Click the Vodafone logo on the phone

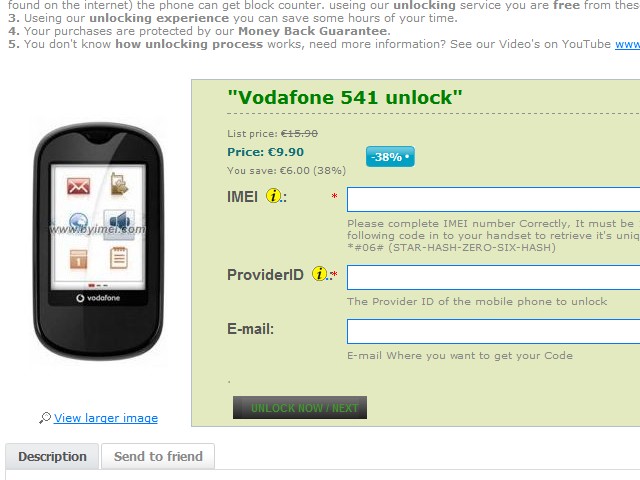click(x=98, y=298)
